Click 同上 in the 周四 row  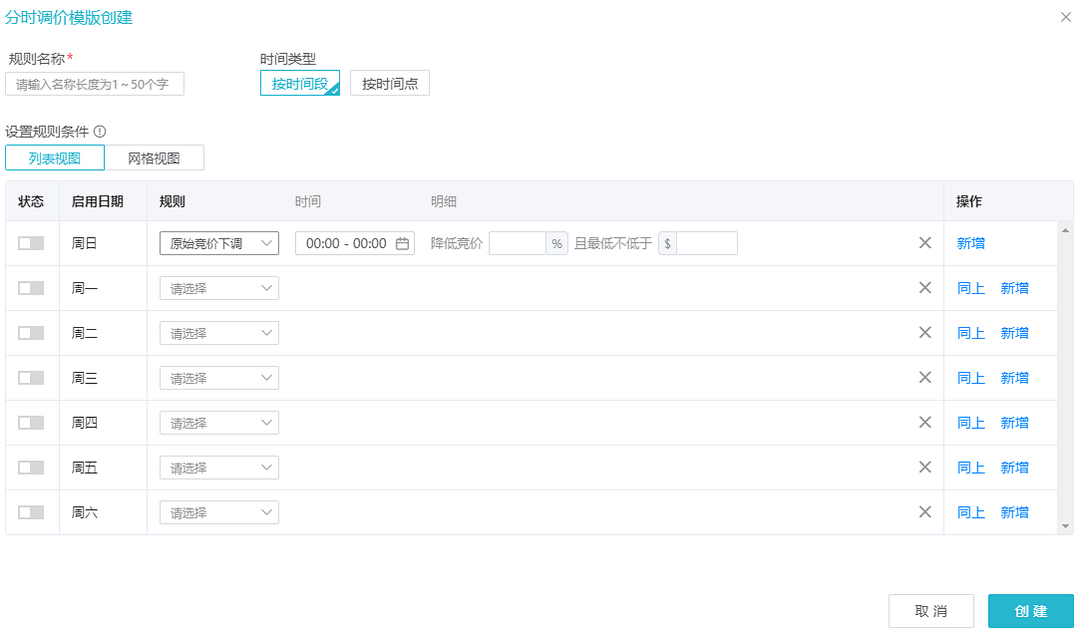[970, 422]
